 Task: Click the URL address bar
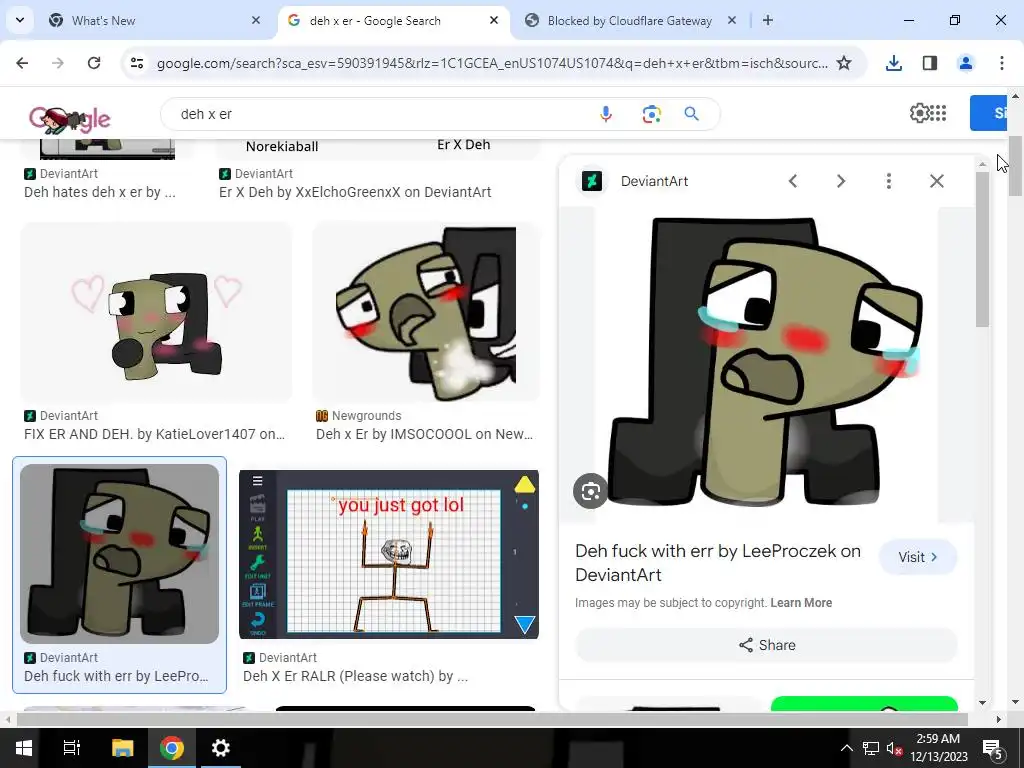click(x=492, y=63)
